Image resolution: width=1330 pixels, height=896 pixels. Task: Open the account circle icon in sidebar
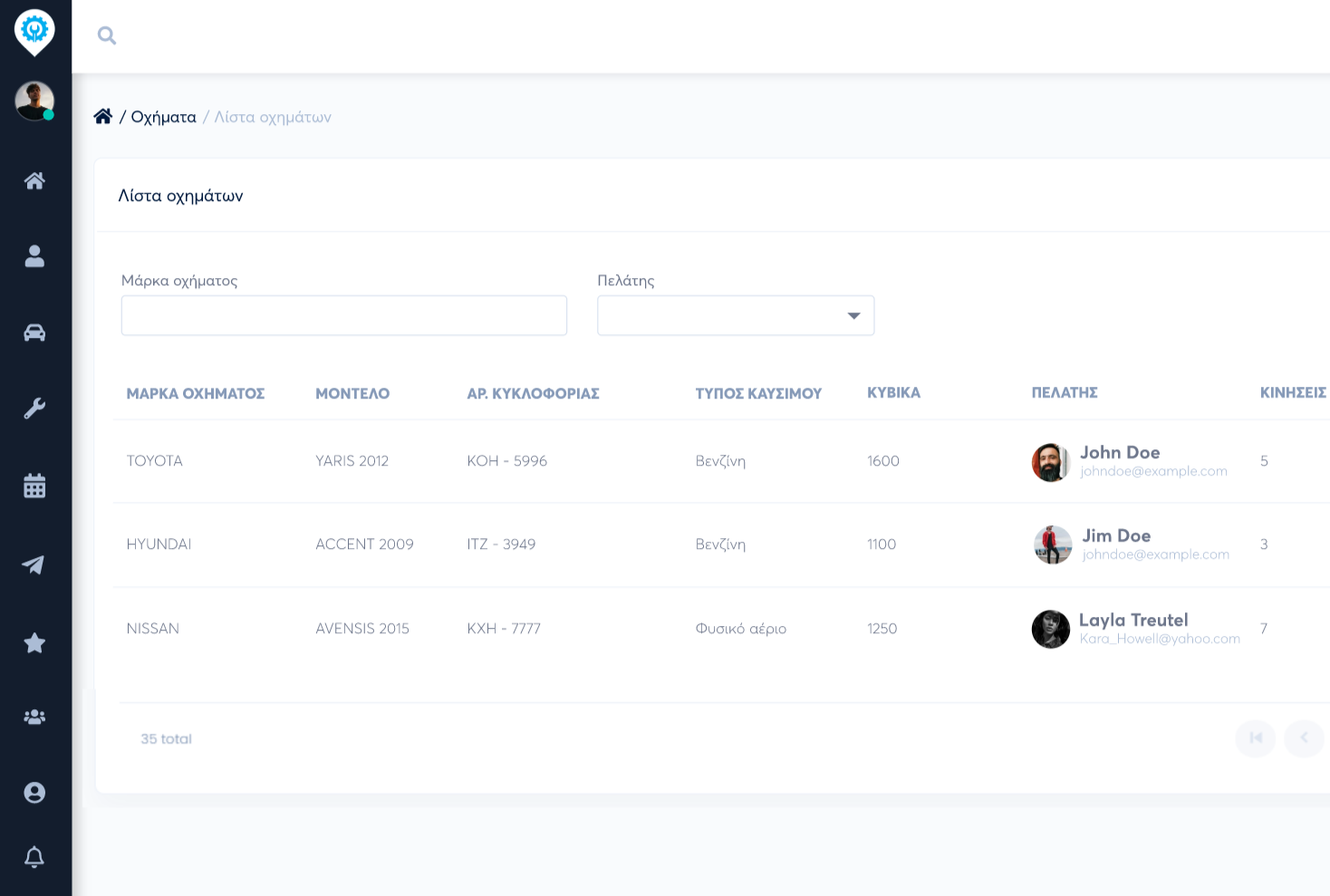coord(34,793)
